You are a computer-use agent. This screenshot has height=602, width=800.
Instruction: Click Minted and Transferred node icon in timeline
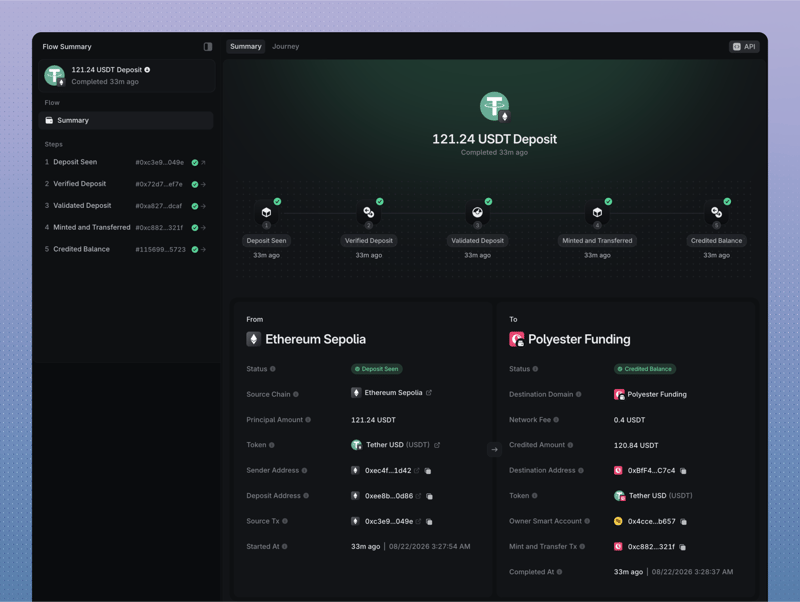tap(597, 212)
